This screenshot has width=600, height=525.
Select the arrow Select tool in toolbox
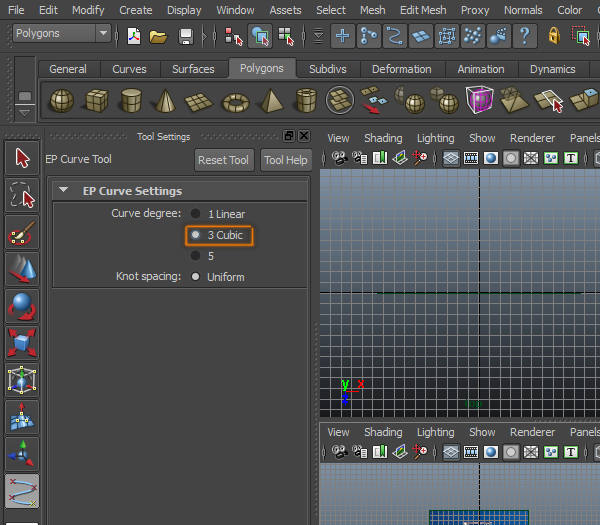coord(22,158)
